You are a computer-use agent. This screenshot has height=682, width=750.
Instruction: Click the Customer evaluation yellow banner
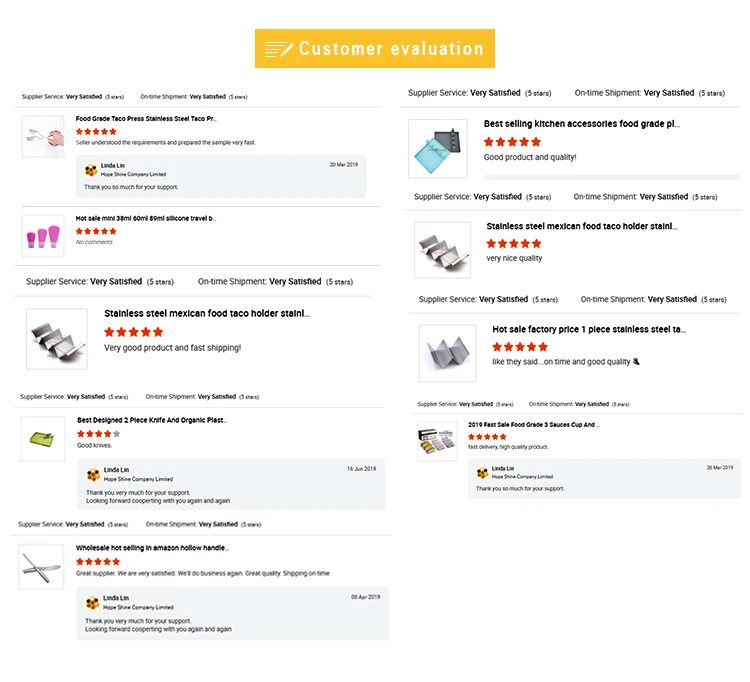click(x=375, y=48)
